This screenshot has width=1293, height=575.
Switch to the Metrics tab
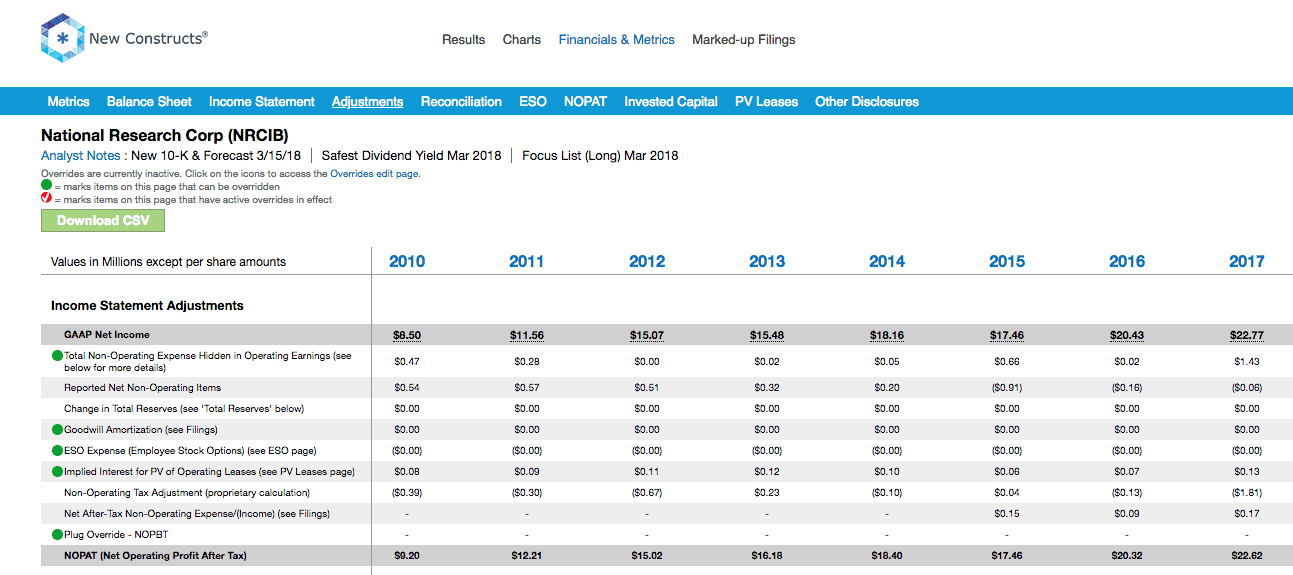pyautogui.click(x=68, y=101)
